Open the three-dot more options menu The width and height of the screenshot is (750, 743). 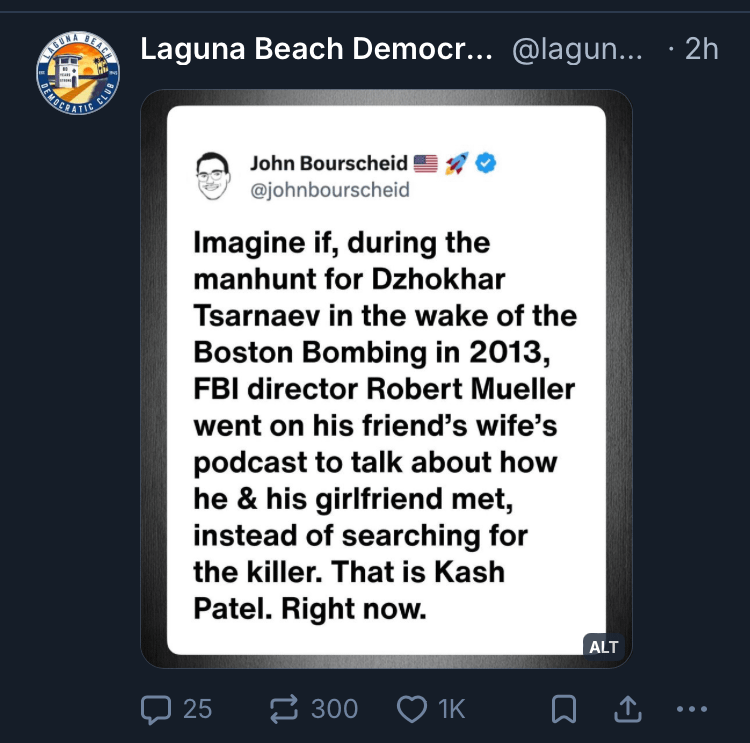point(692,709)
